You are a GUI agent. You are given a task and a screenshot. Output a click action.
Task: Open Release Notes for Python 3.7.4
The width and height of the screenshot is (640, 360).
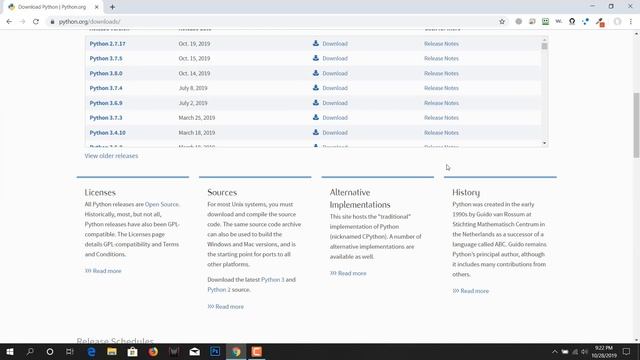click(x=441, y=88)
